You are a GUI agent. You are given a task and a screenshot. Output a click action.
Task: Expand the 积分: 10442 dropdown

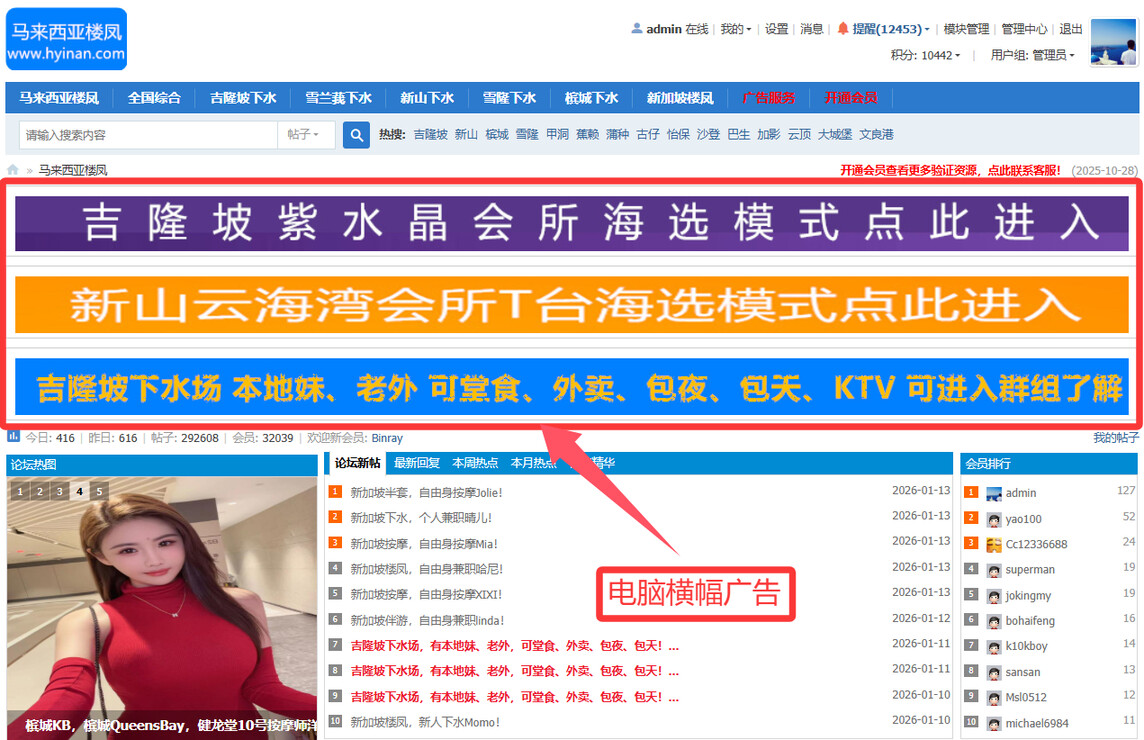[925, 55]
